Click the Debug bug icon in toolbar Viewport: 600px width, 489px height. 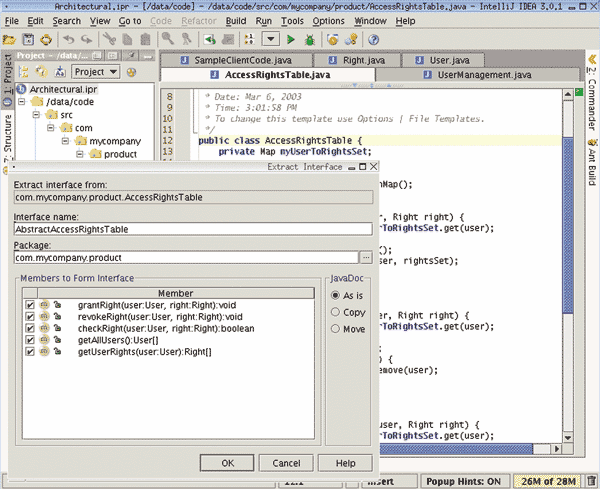tap(308, 40)
